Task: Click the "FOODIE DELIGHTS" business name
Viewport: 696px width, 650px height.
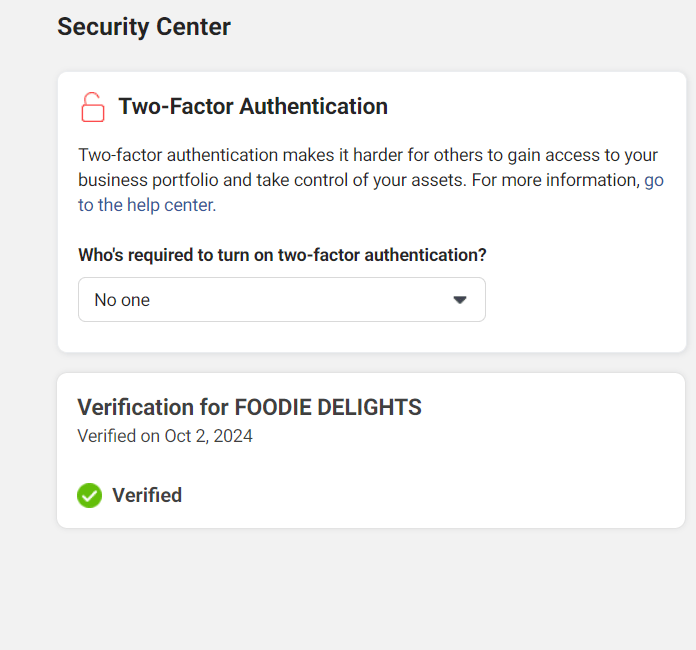Action: tap(328, 407)
